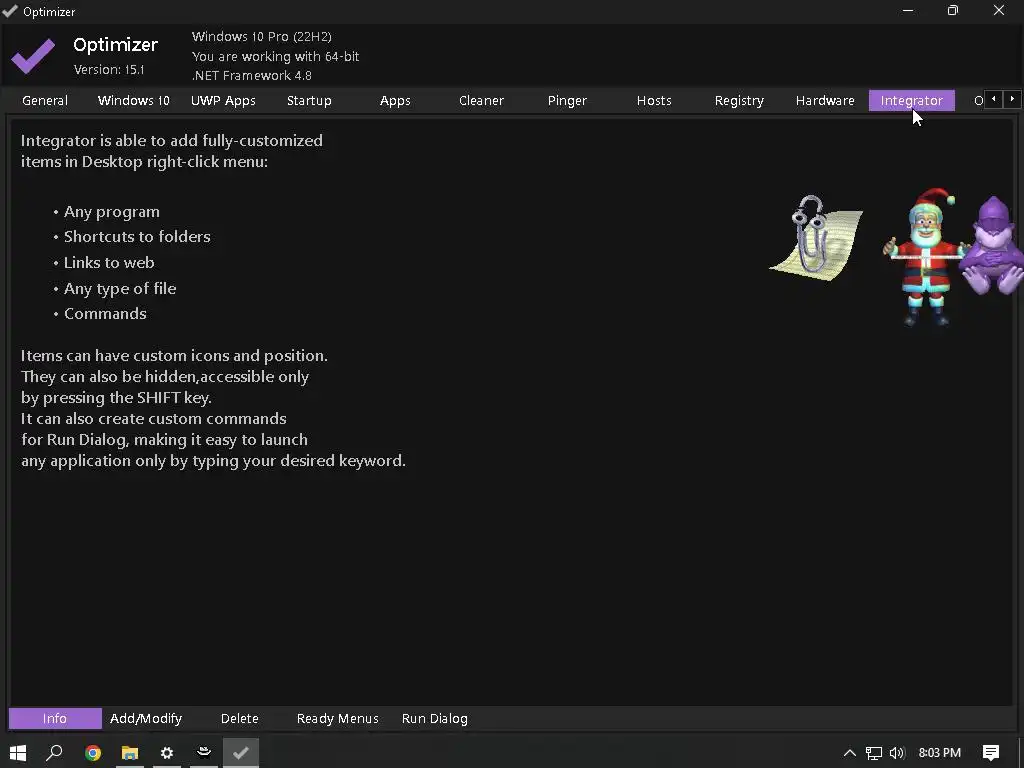Click the "Any program" bullet text

click(x=112, y=212)
